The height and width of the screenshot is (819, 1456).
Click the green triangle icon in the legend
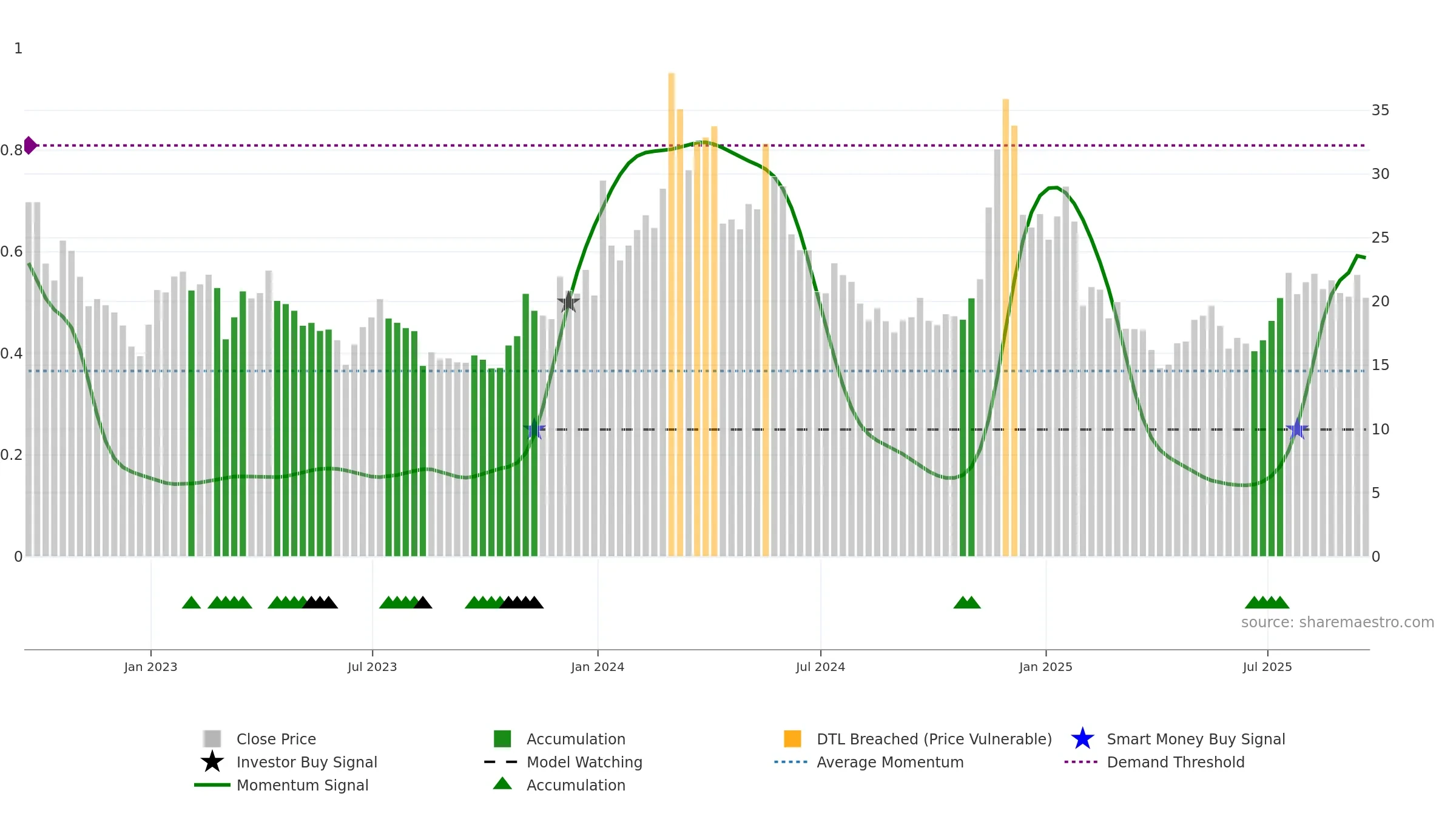pos(502,783)
